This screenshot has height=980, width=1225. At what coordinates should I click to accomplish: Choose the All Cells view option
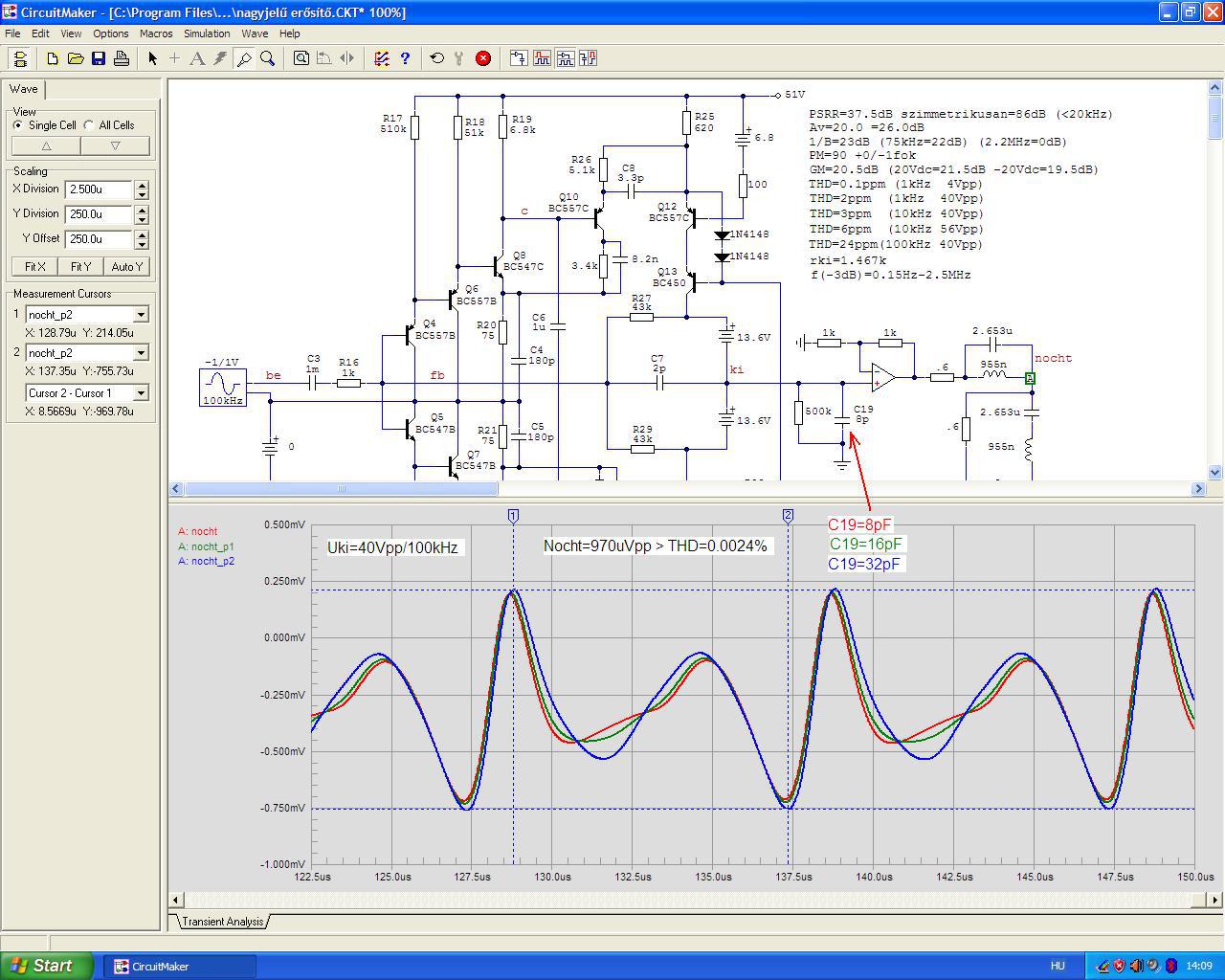point(89,125)
